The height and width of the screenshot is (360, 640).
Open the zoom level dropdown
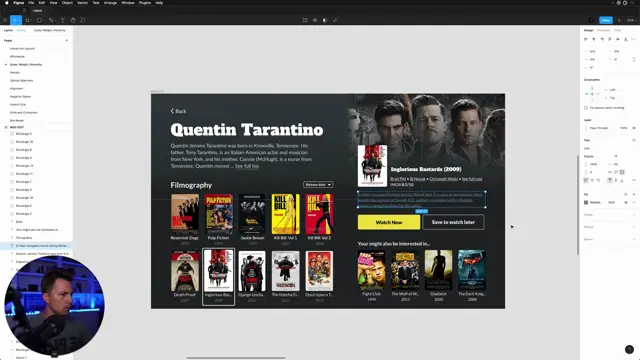631,20
